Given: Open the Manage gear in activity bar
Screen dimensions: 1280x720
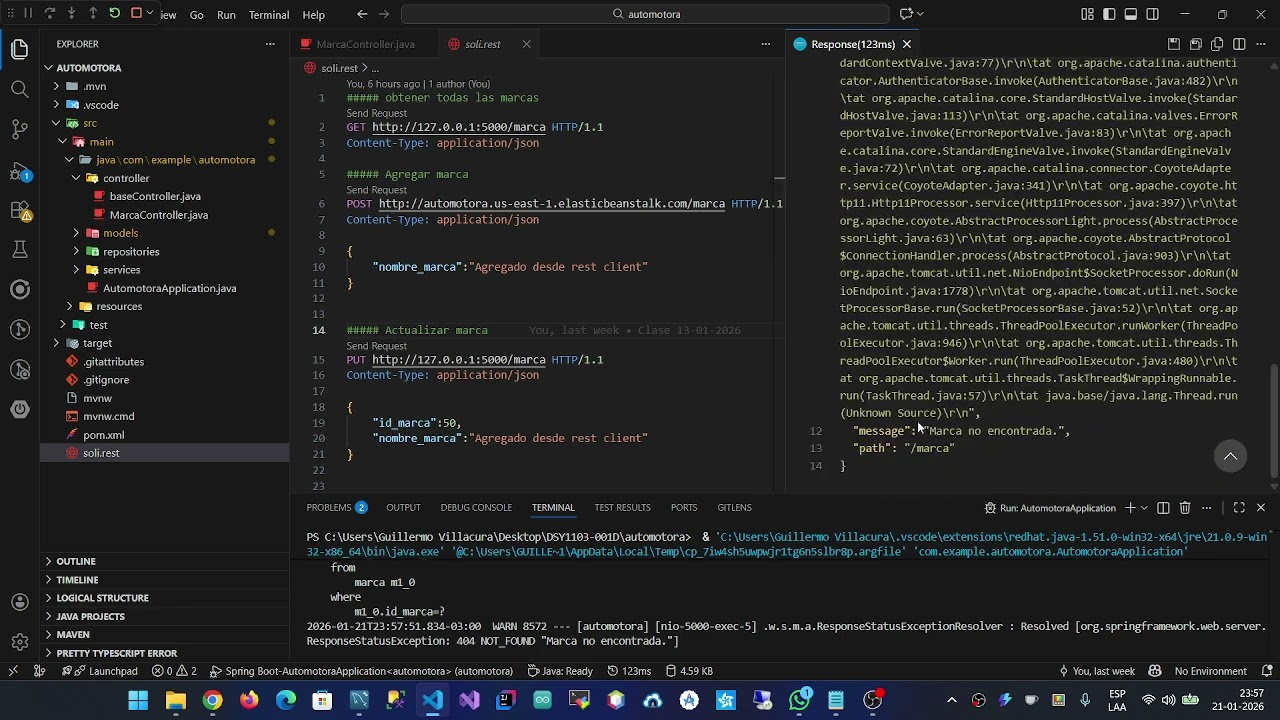Looking at the screenshot, I should (19, 642).
